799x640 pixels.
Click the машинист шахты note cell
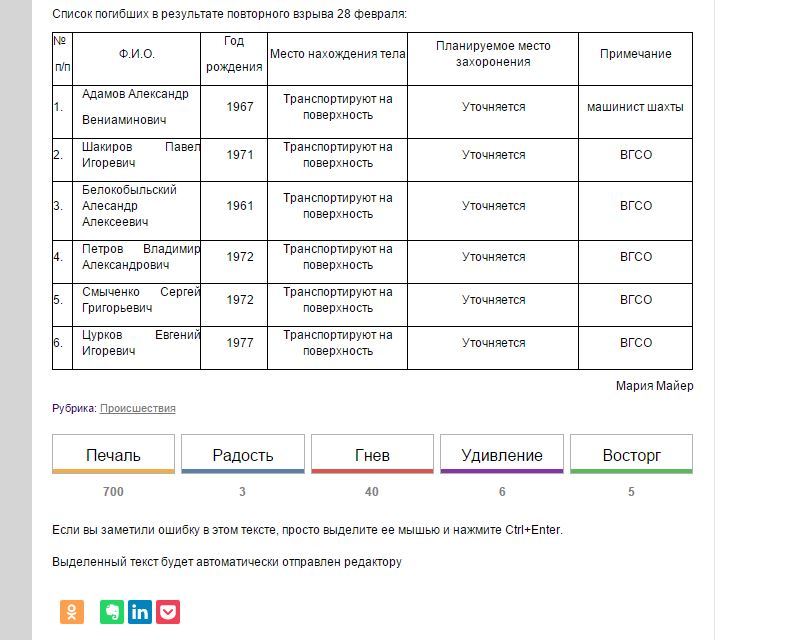click(635, 107)
